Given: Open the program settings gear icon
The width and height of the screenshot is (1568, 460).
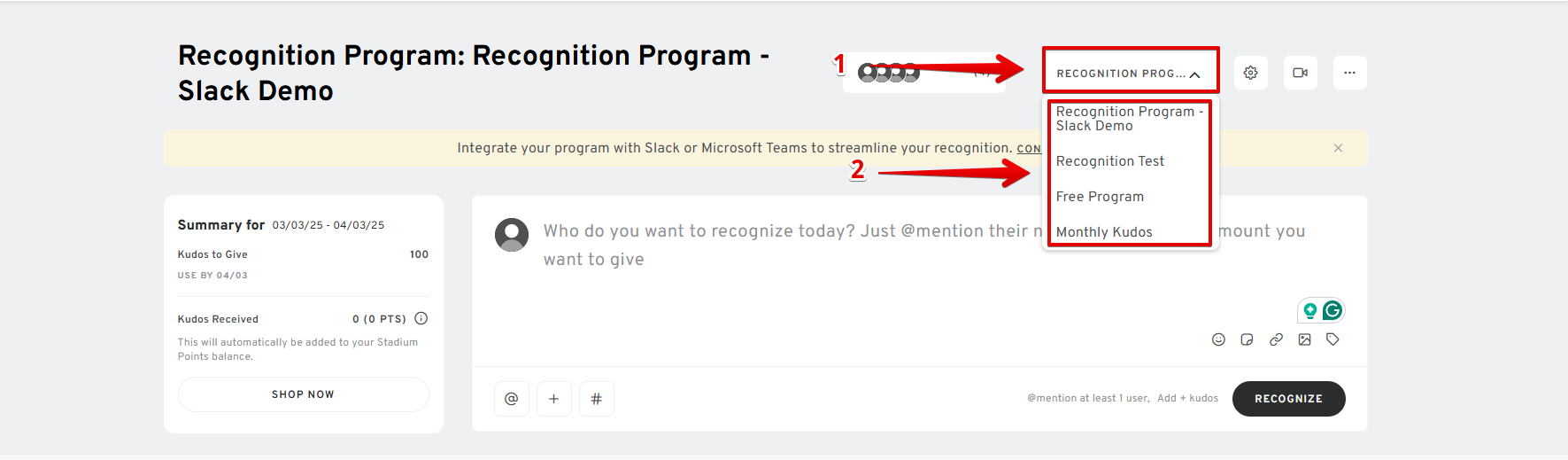Looking at the screenshot, I should 1250,73.
